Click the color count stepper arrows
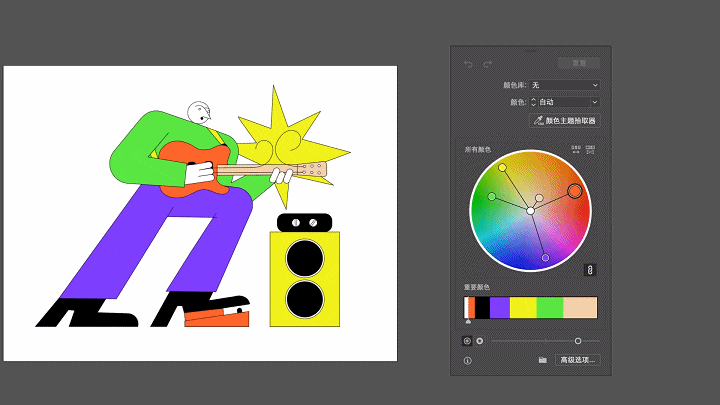720x405 pixels. click(533, 102)
